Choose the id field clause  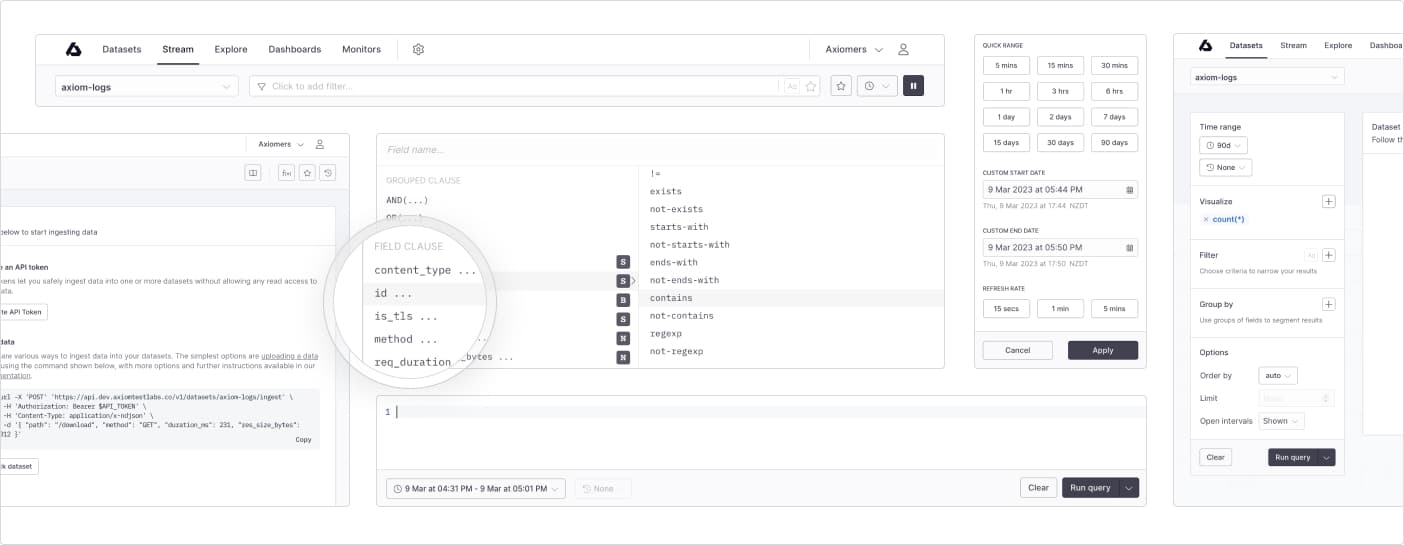393,293
